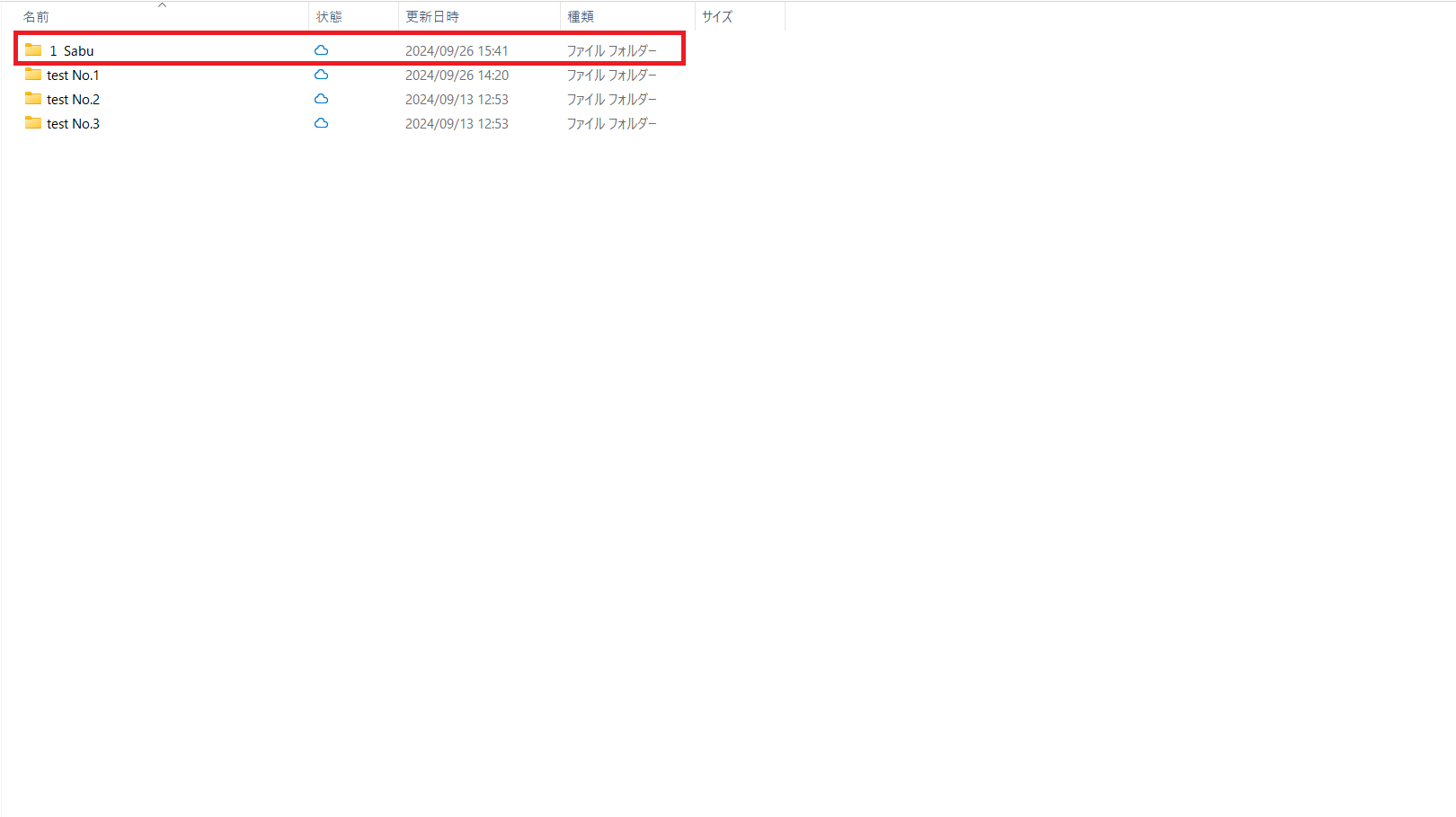Screen dimensions: 1456x817
Task: Click the cloud status icon for 1 Sabu
Action: [x=321, y=50]
